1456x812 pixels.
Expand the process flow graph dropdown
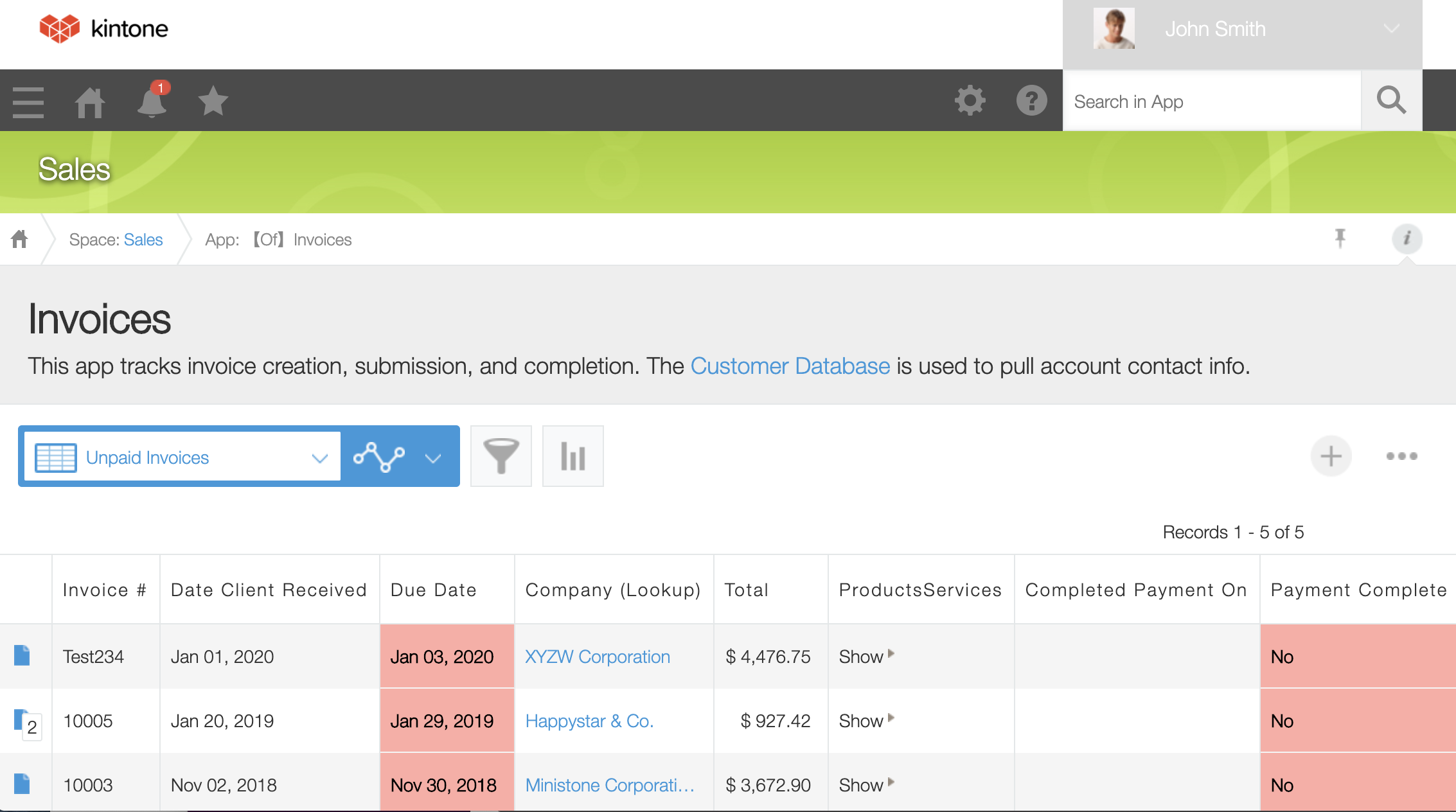pyautogui.click(x=433, y=458)
